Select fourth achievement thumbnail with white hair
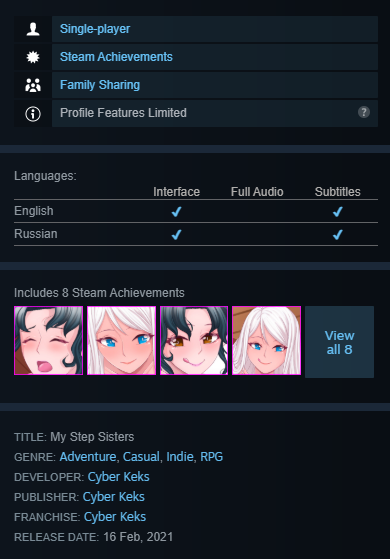The image size is (390, 559). (x=267, y=340)
